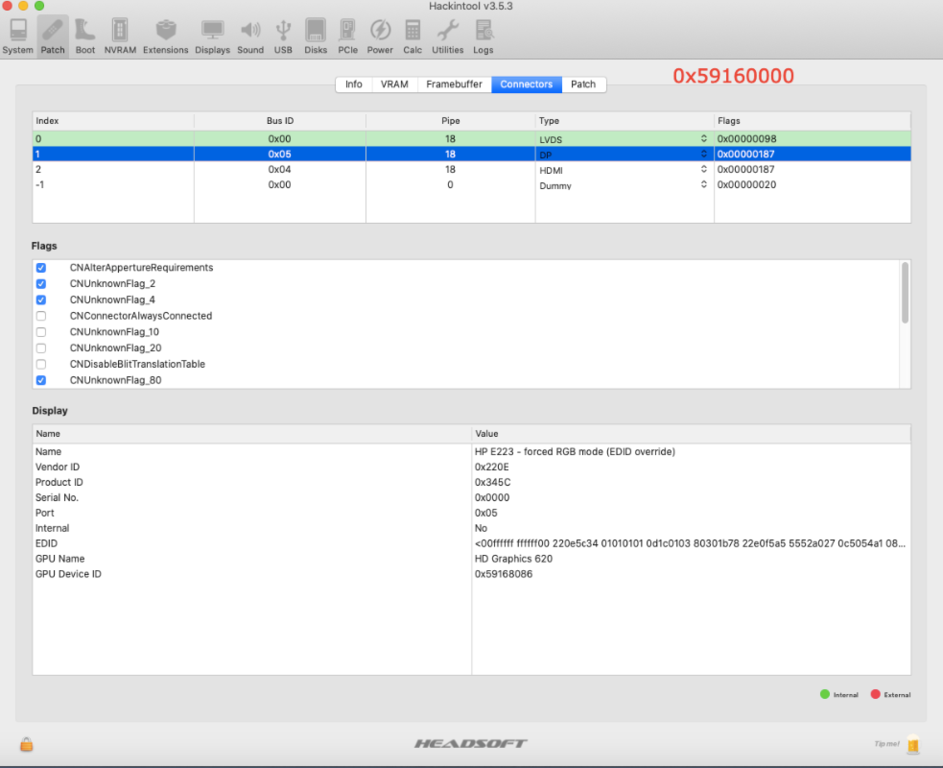This screenshot has height=768, width=943.
Task: Uncheck CNAlterAppertureRequirements flag
Action: pos(41,268)
